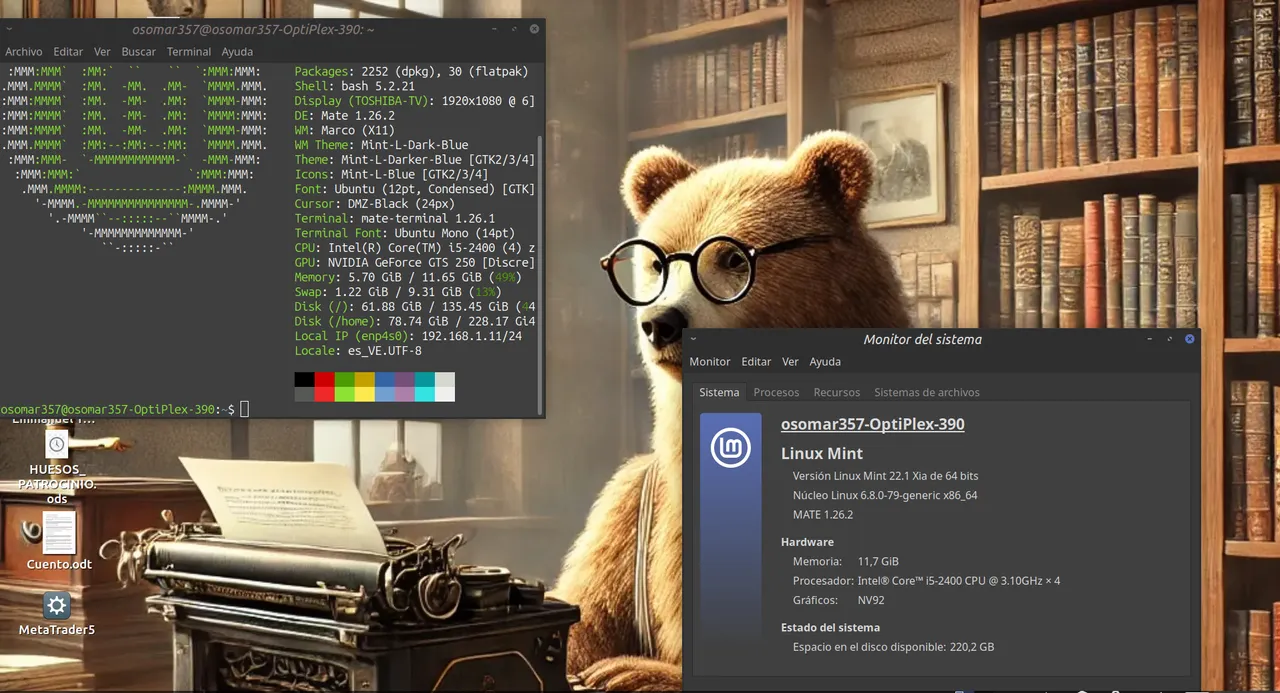Screen dimensions: 1280x693
Task: Click the bright cyan swatch in bottom palette row
Action: pos(425,394)
